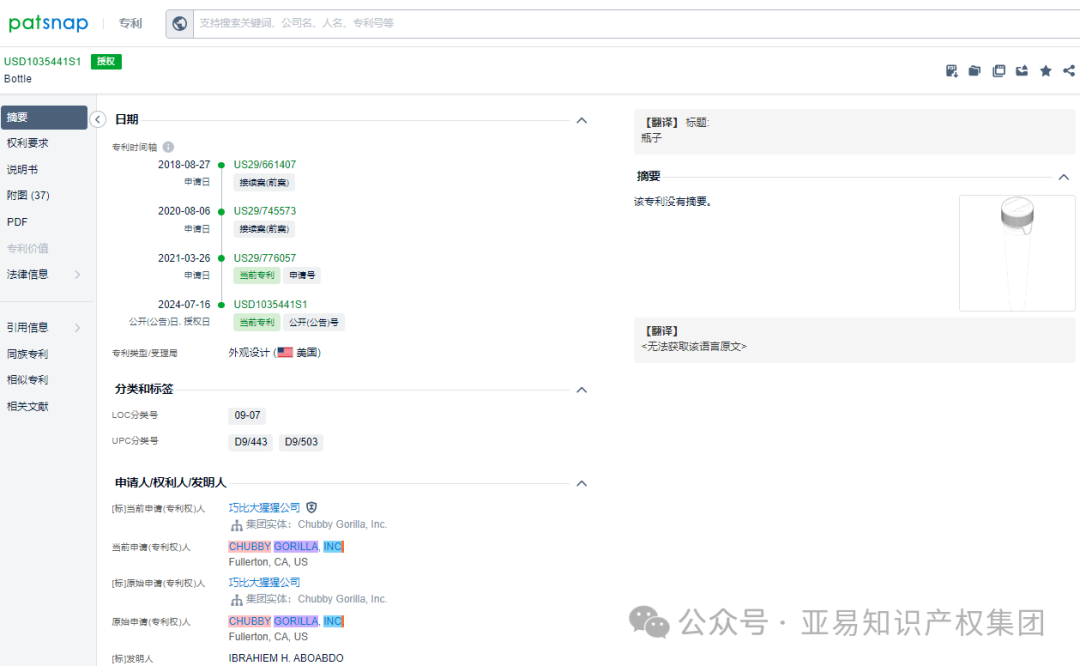Click the 授权 status badge

(x=105, y=61)
